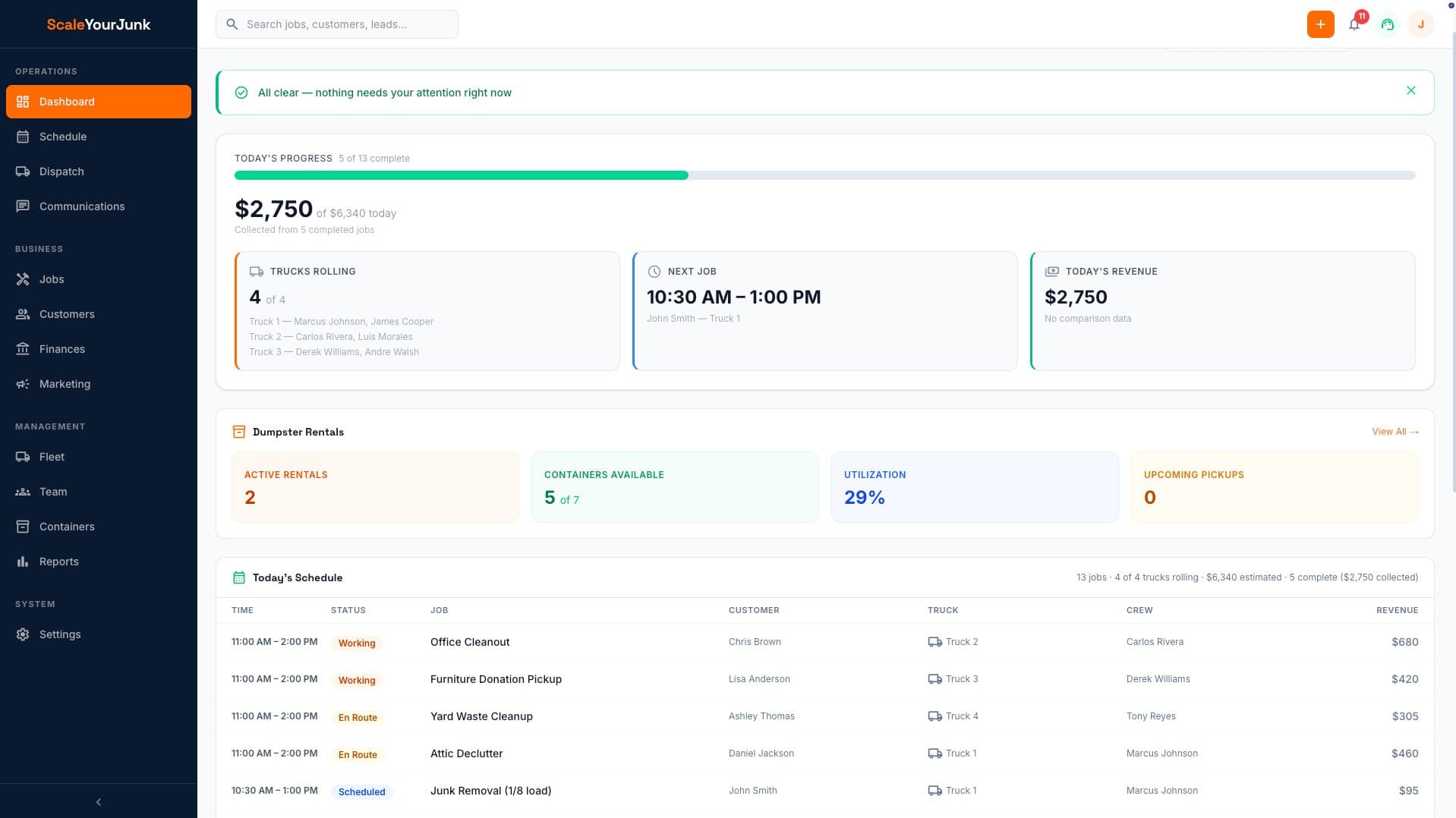Click the Today's Revenue cash icon
The height and width of the screenshot is (818, 1456).
coord(1052,272)
